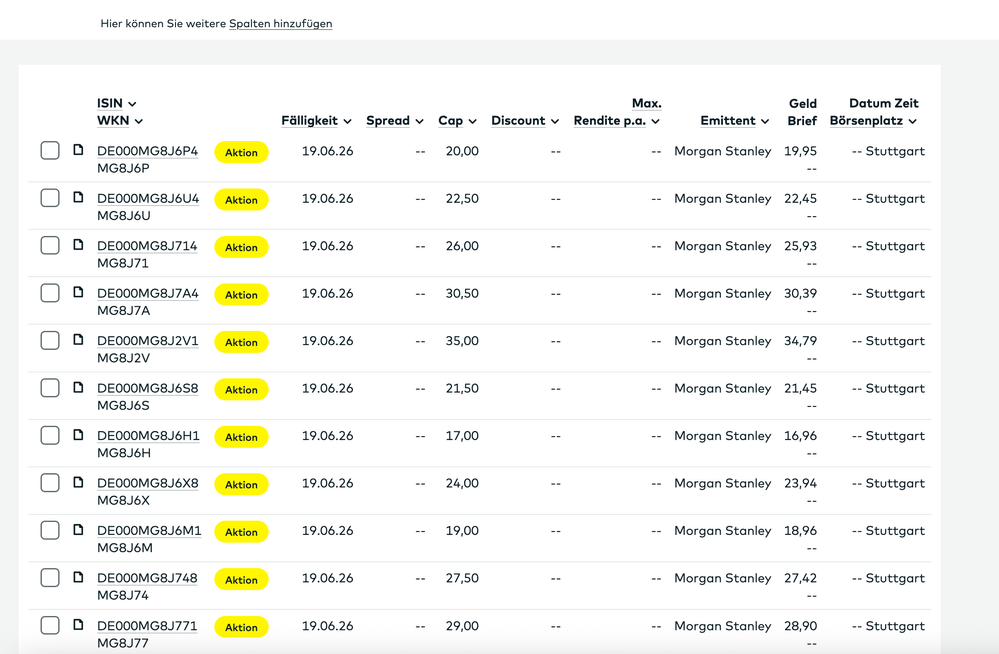Image resolution: width=999 pixels, height=654 pixels.
Task: Open ISIN link DE000MG8J714
Action: pos(147,246)
